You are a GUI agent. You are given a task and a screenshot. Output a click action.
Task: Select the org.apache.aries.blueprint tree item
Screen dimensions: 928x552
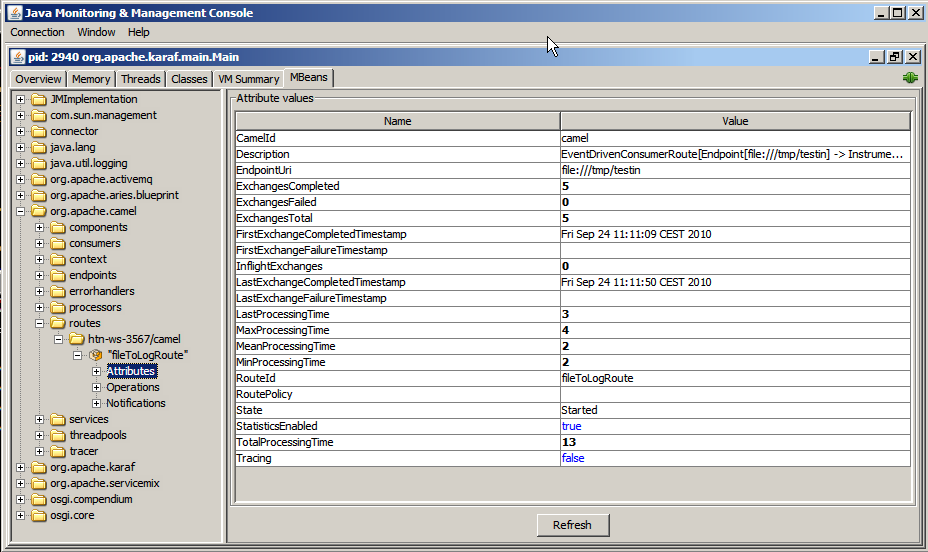tap(114, 195)
